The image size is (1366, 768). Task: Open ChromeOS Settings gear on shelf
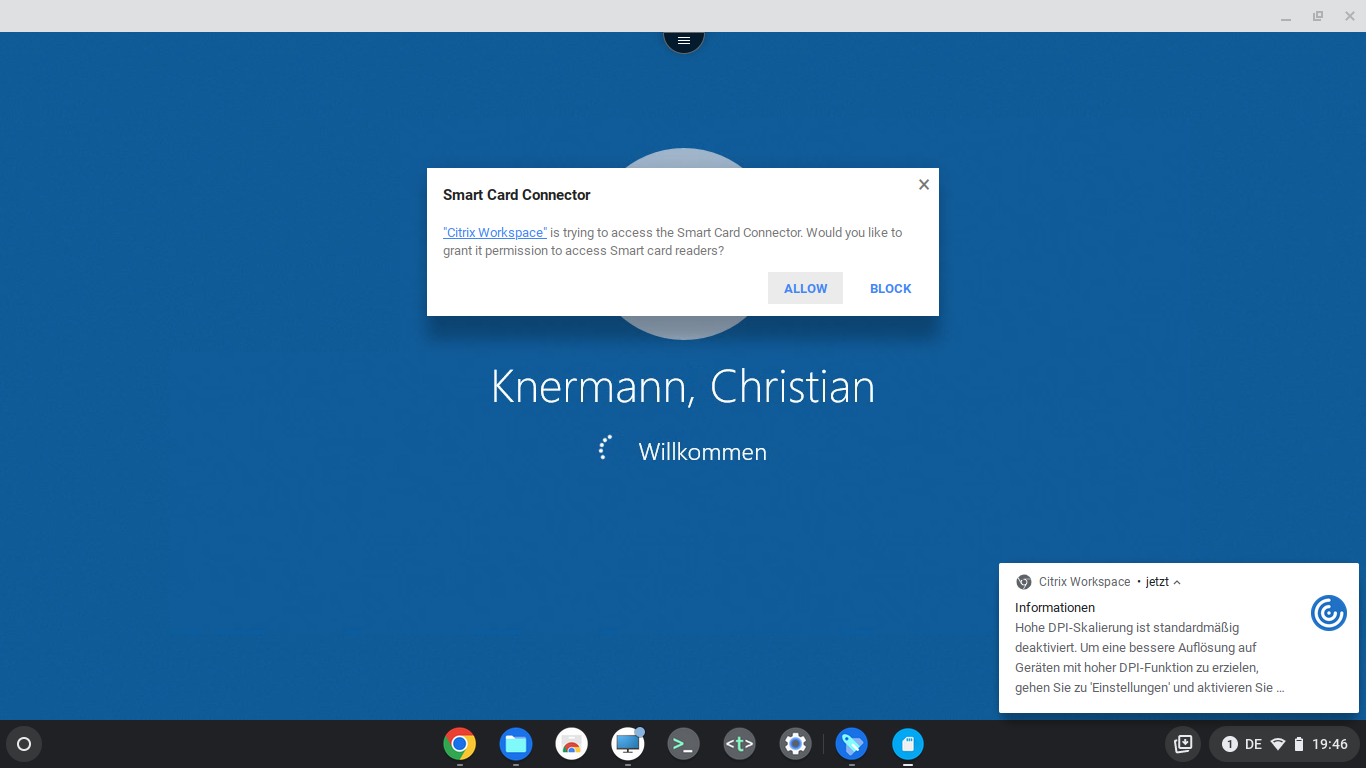pos(795,744)
